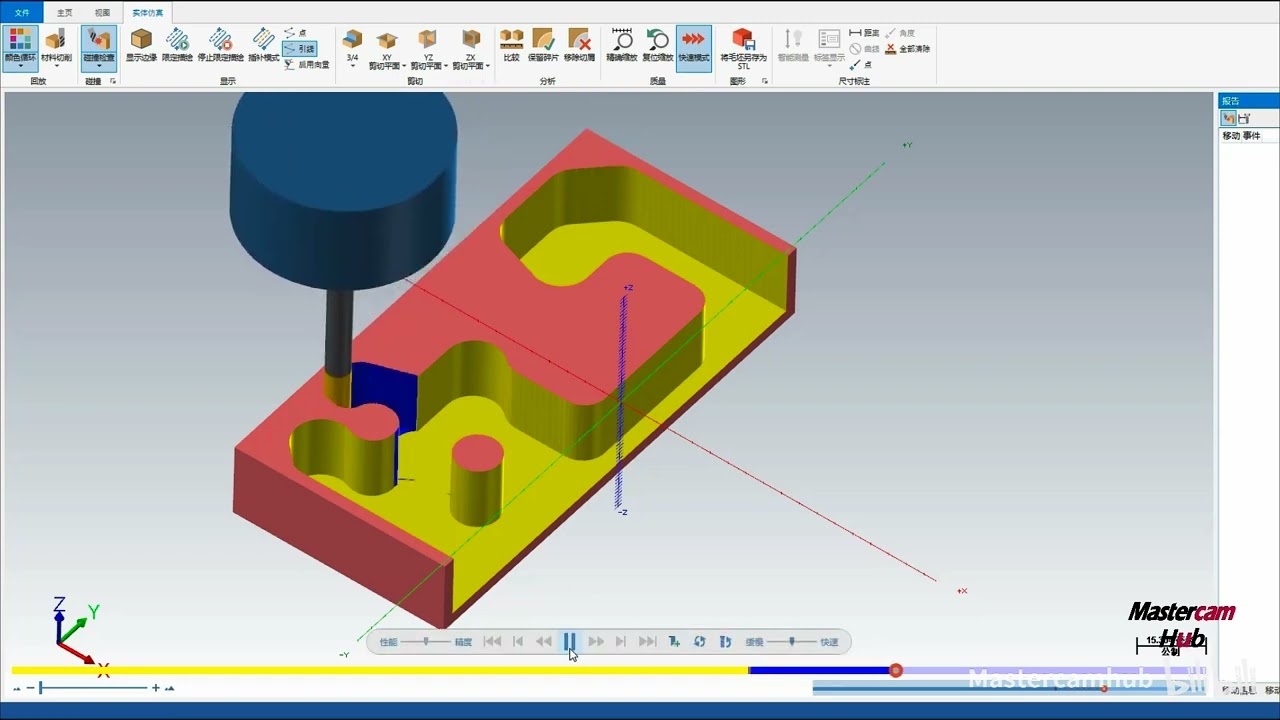Pause the simulation playback
The image size is (1280, 720).
(569, 641)
